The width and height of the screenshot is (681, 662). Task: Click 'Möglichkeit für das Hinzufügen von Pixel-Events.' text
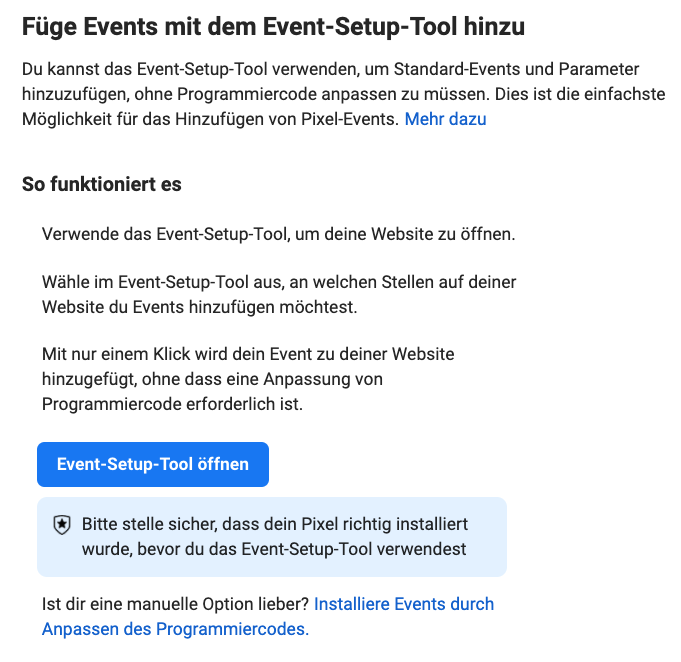[210, 119]
